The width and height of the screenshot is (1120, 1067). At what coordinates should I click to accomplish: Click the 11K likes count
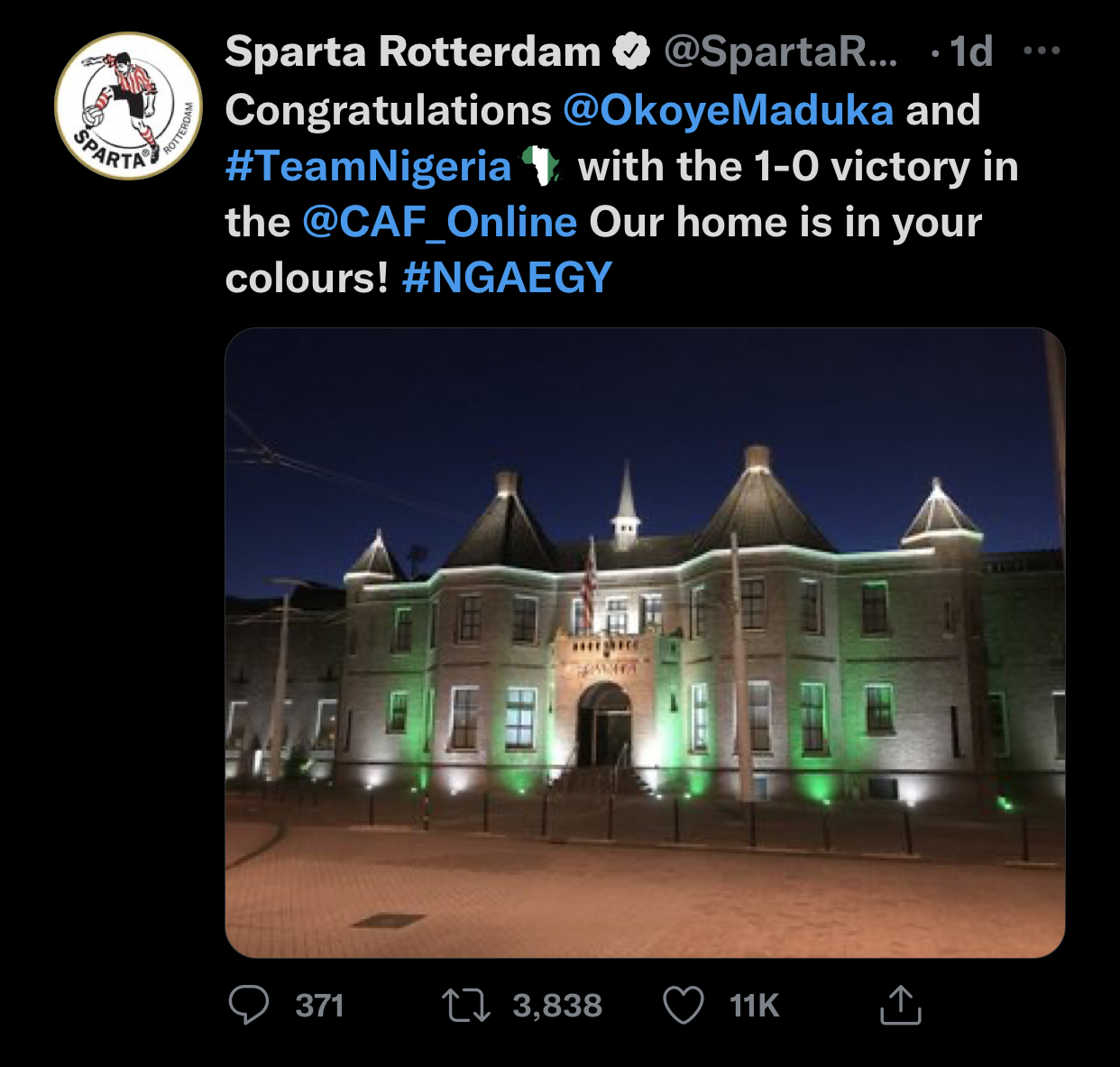coord(754,1006)
